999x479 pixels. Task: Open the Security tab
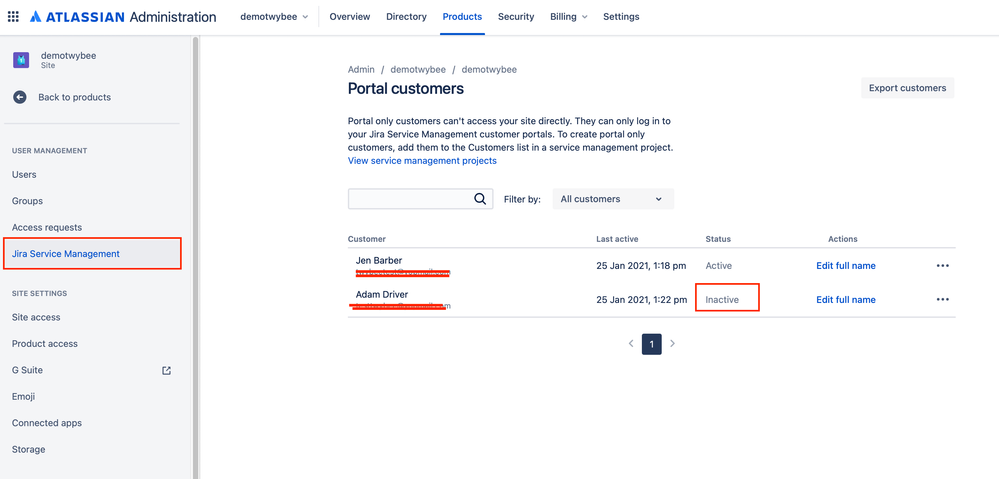pyautogui.click(x=516, y=17)
